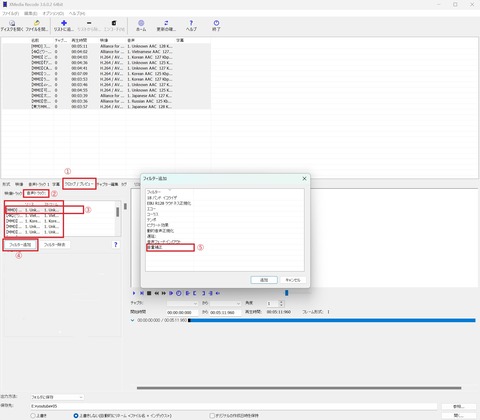Select 音量補正 in the filter list
480x420 pixels.
coord(170,247)
